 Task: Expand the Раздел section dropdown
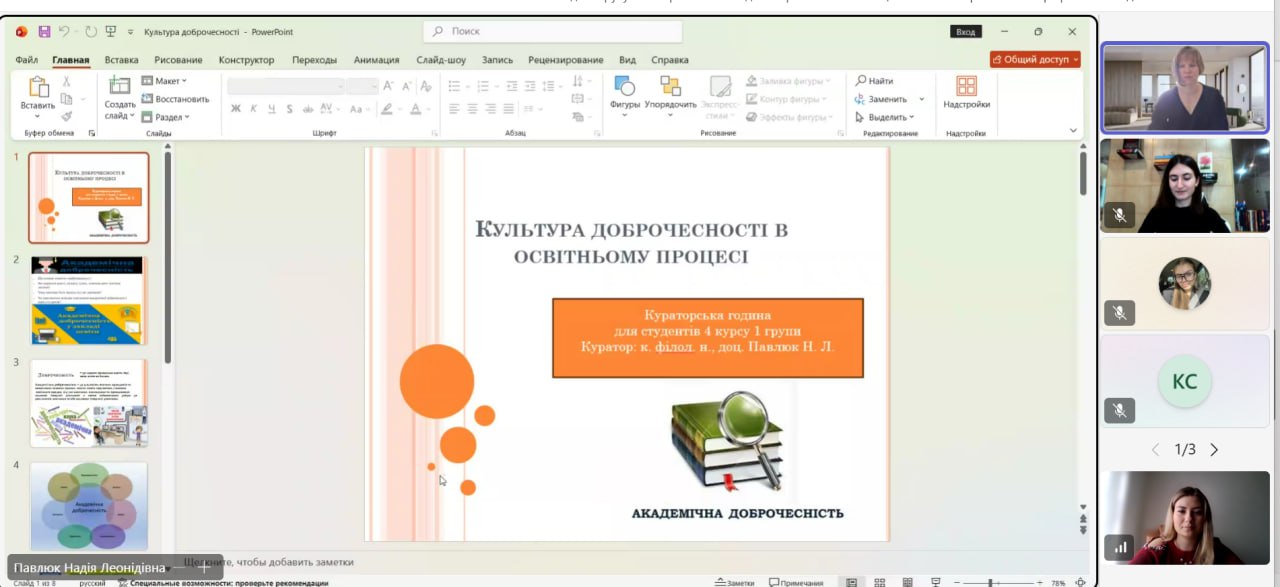166,117
